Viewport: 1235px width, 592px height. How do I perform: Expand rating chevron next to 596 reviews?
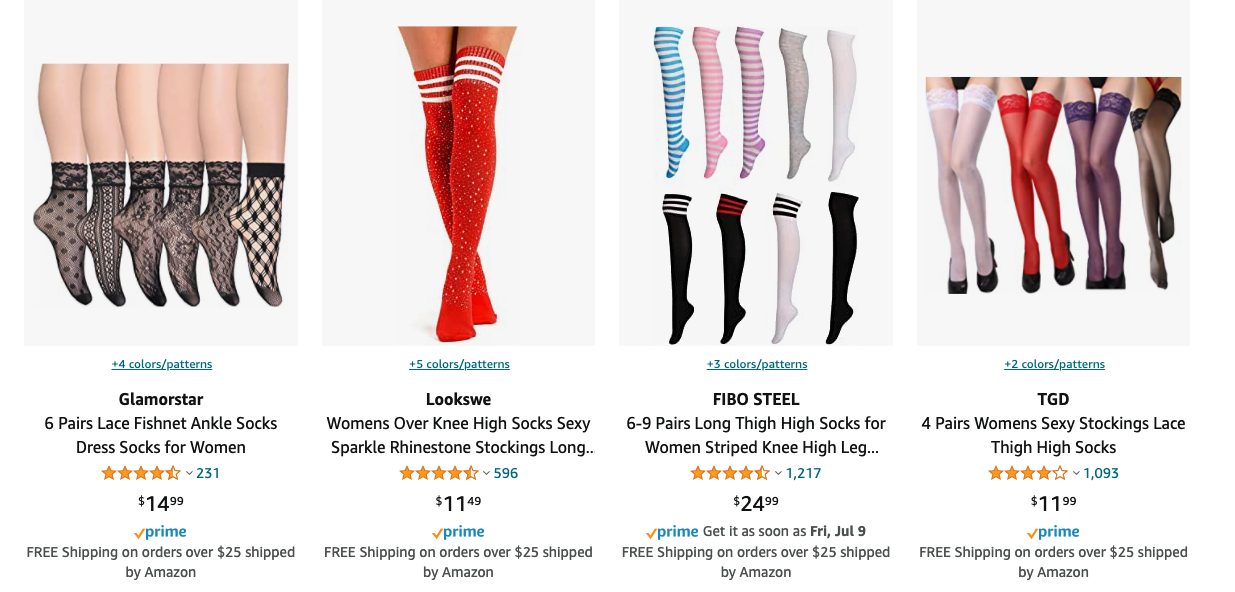[x=487, y=474]
